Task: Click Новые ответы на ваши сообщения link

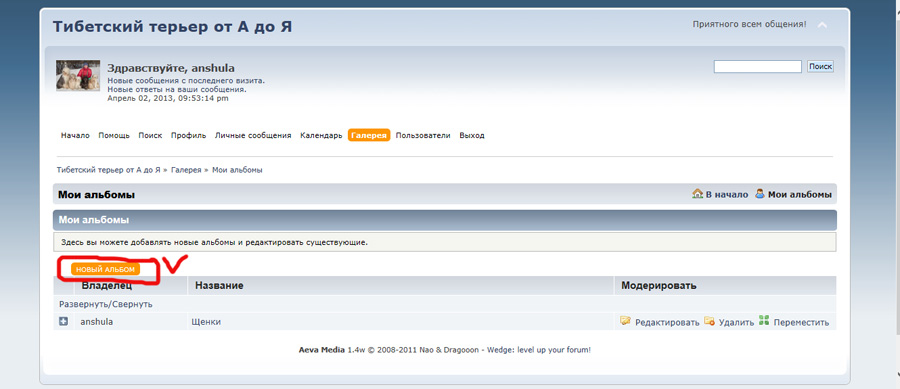Action: 177,90
